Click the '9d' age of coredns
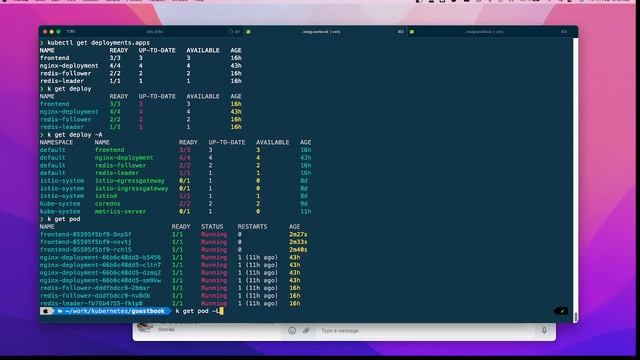Screen dimensions: 640x360 tap(304, 204)
